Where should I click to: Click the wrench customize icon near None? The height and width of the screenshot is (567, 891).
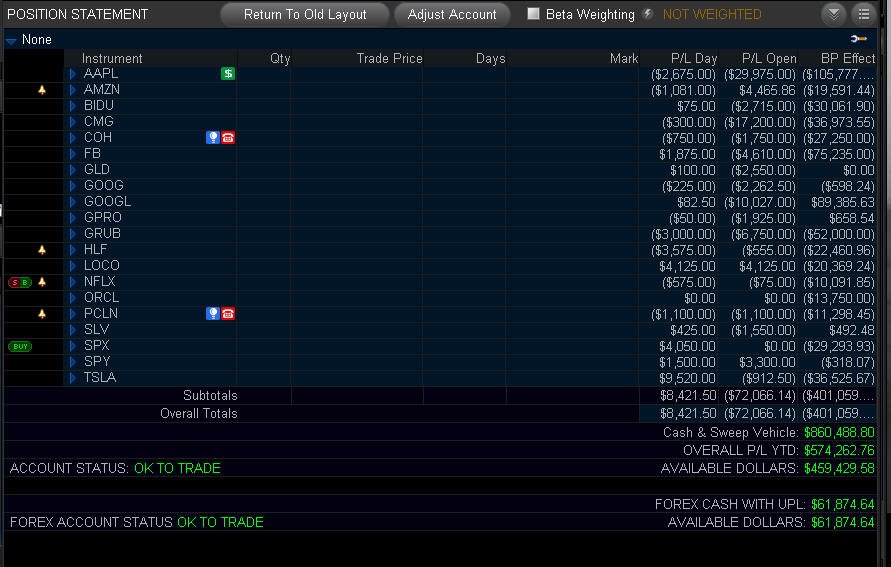pos(859,39)
